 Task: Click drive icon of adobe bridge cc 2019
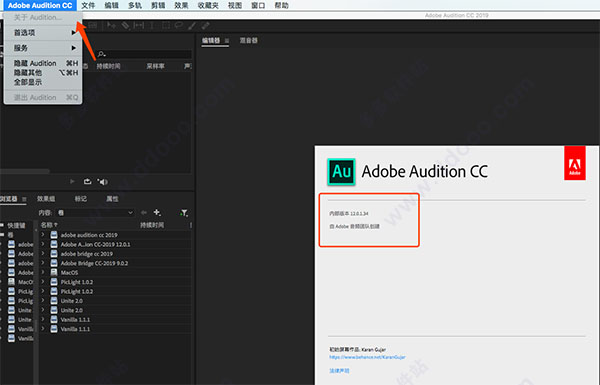pos(54,254)
